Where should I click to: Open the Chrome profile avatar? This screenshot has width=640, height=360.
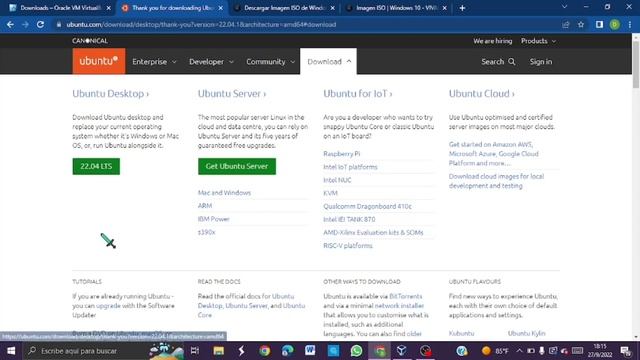615,24
